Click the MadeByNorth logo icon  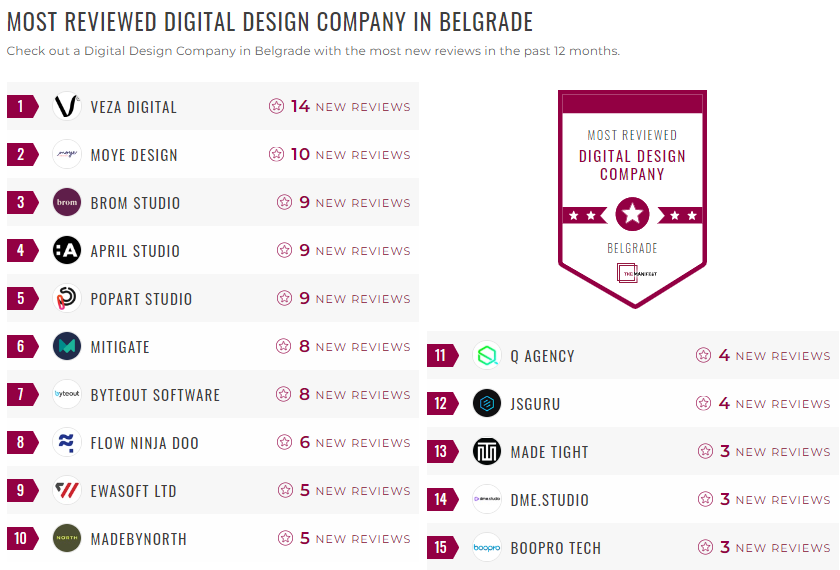(67, 539)
